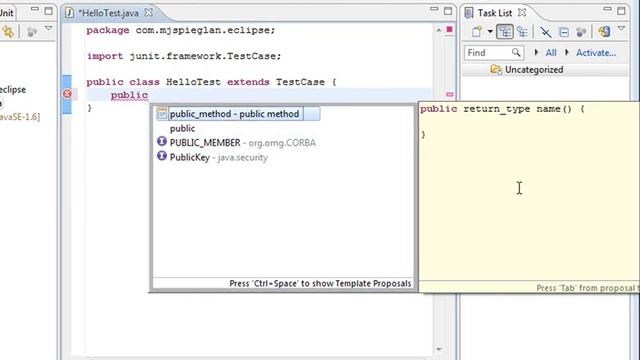Toggle Categorized presentation in Task List

[x=505, y=32]
